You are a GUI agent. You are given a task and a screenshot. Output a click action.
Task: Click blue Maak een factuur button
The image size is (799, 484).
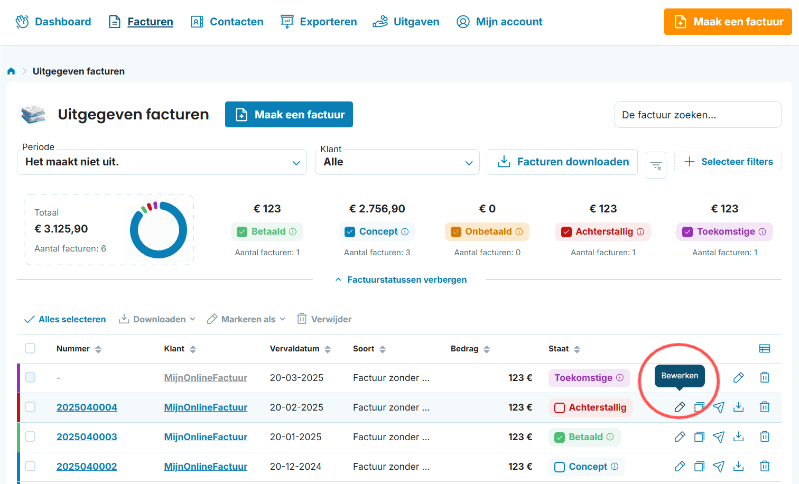(x=289, y=115)
